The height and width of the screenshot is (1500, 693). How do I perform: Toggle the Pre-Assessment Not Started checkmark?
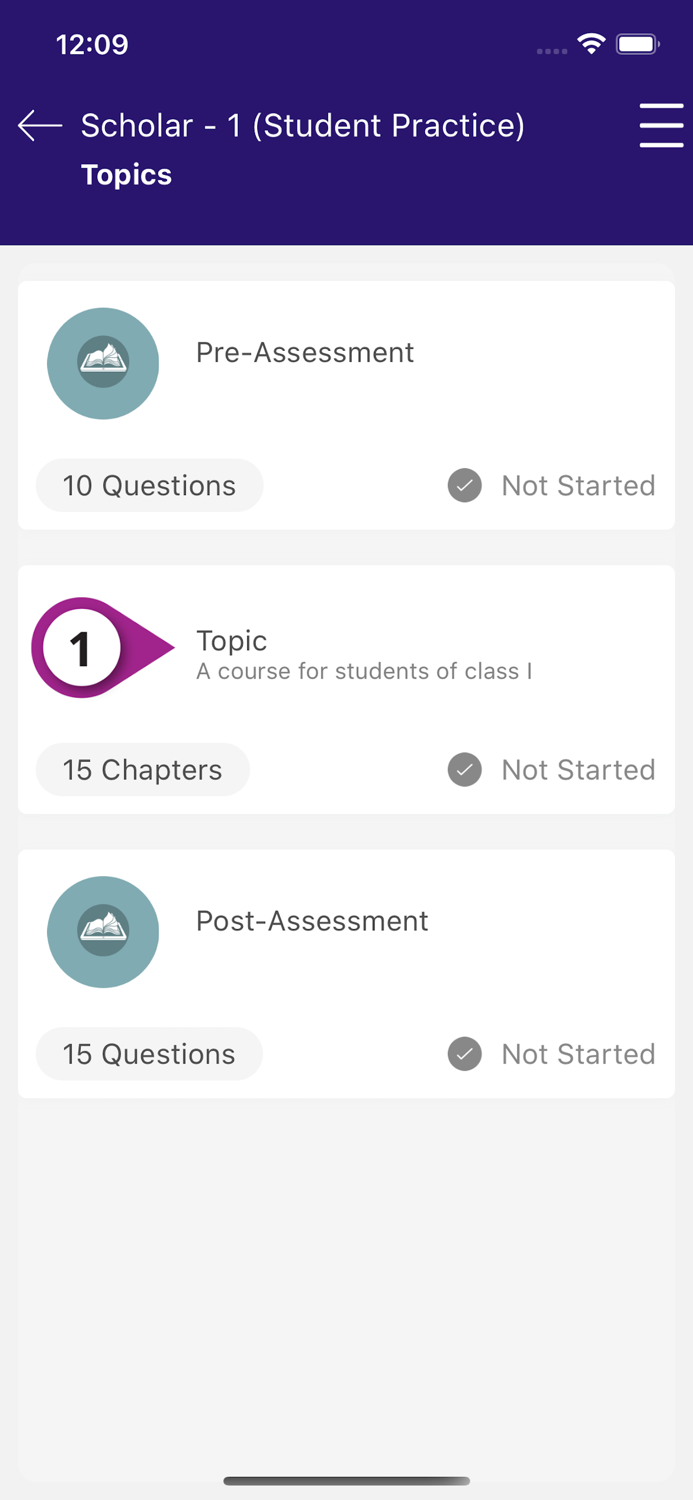(464, 485)
